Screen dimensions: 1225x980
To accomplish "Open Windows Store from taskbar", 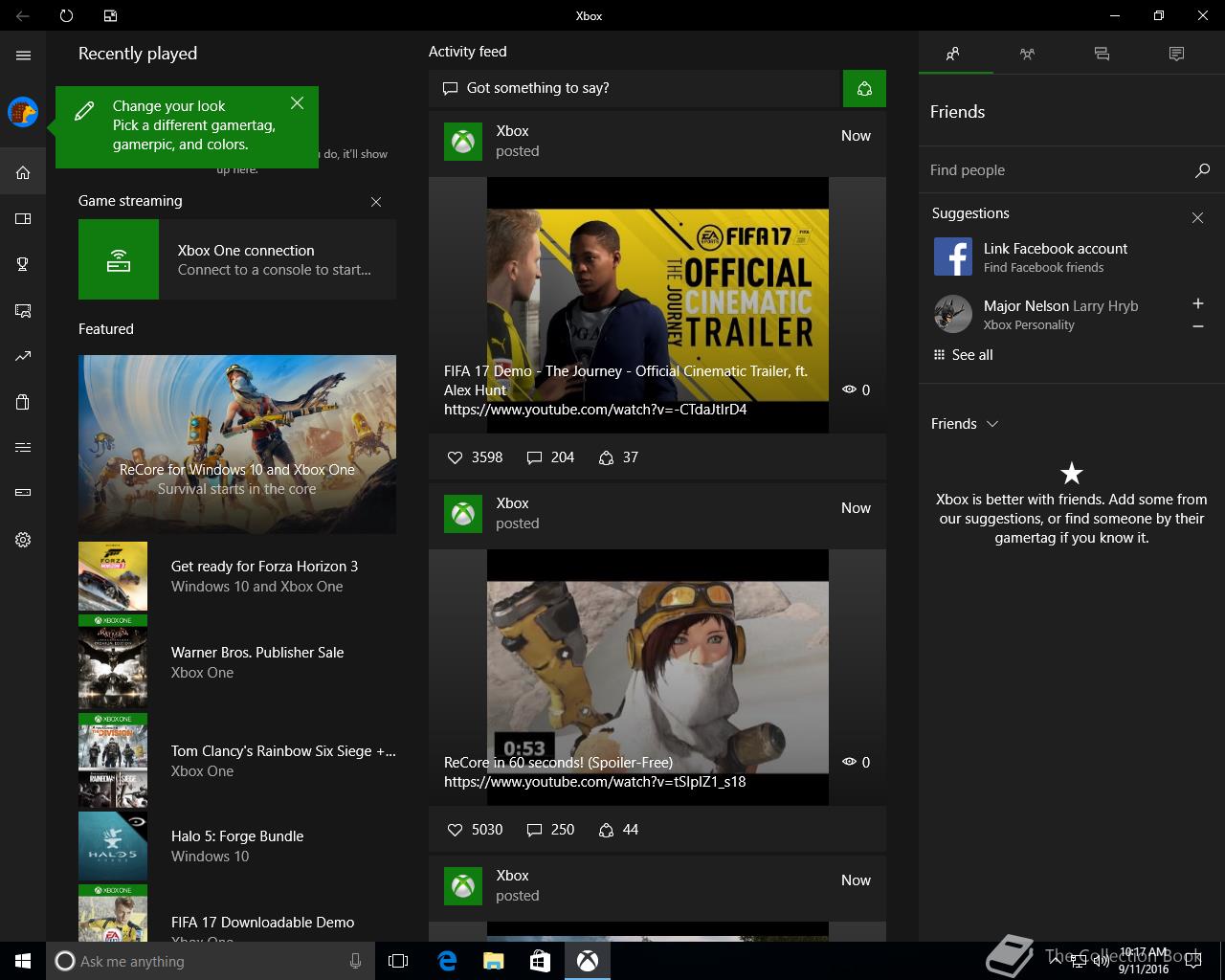I will coord(540,961).
